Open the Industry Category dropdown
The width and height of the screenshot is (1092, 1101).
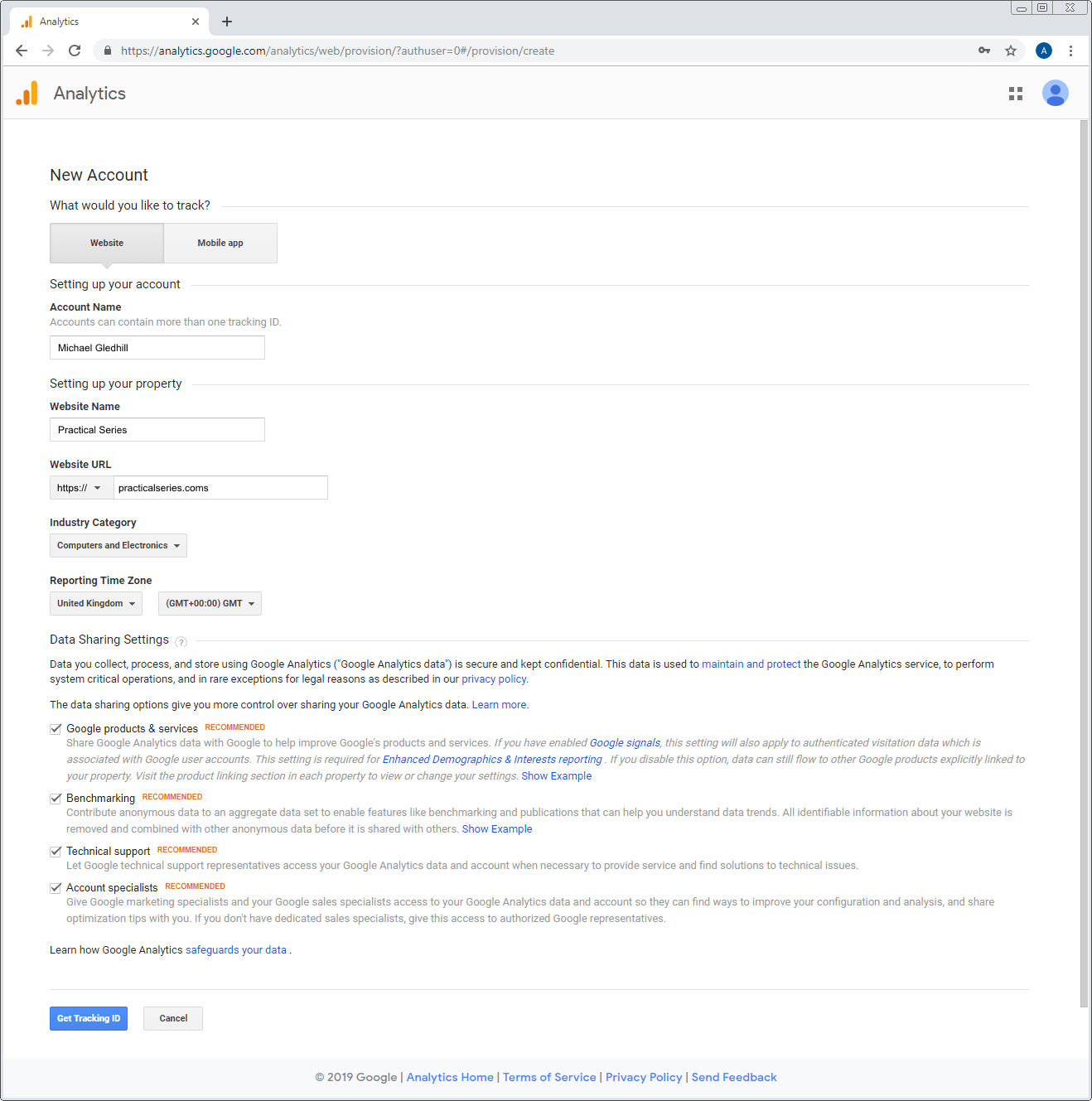118,546
